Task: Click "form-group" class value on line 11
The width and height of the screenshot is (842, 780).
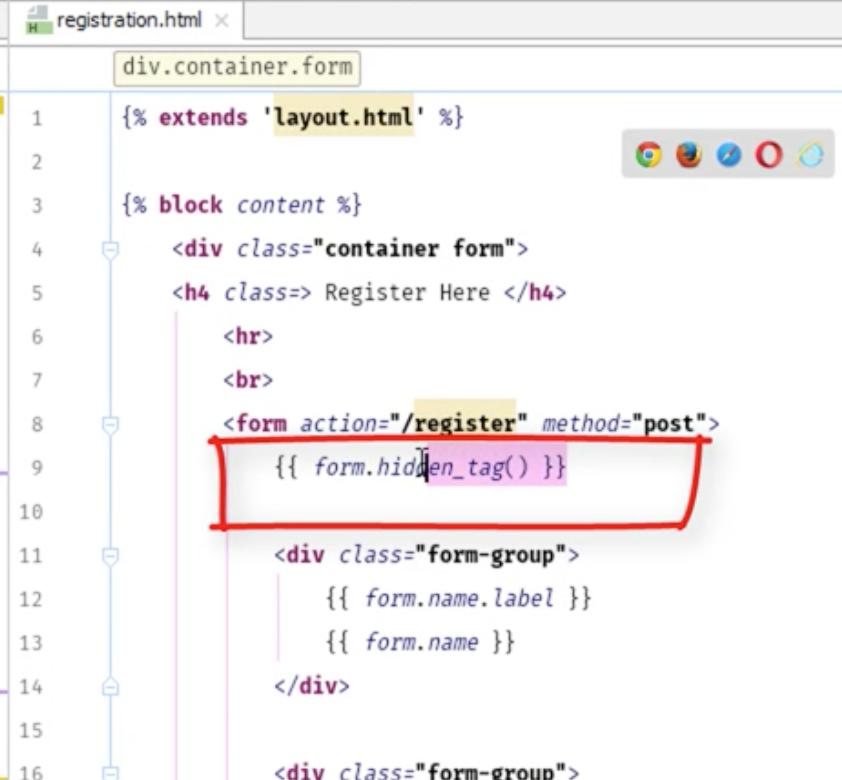Action: point(491,555)
